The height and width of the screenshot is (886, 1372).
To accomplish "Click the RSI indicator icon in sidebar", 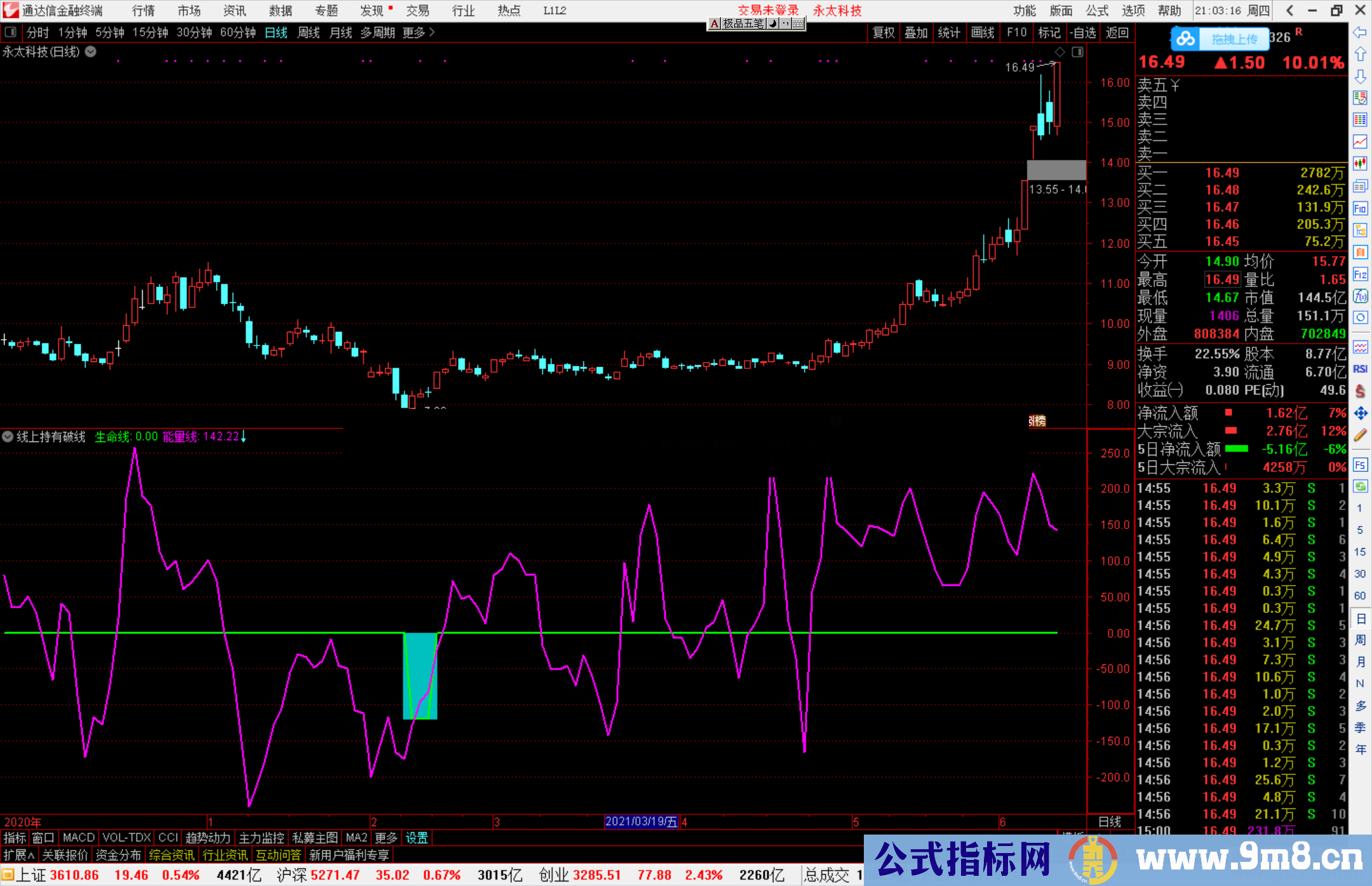I will (1360, 369).
